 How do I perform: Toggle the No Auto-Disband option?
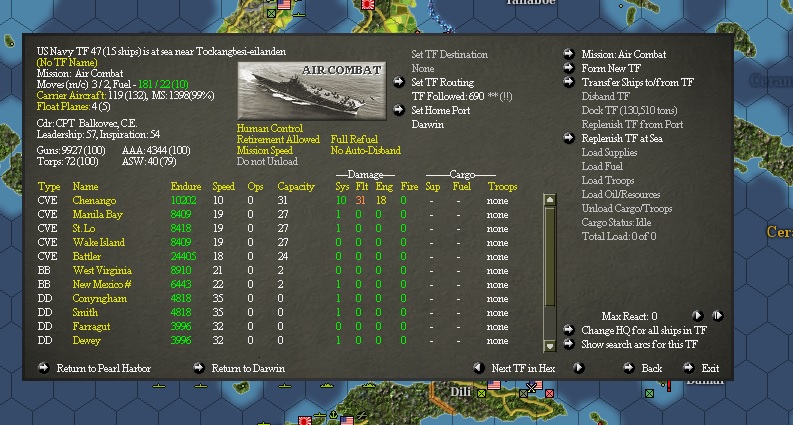(366, 151)
